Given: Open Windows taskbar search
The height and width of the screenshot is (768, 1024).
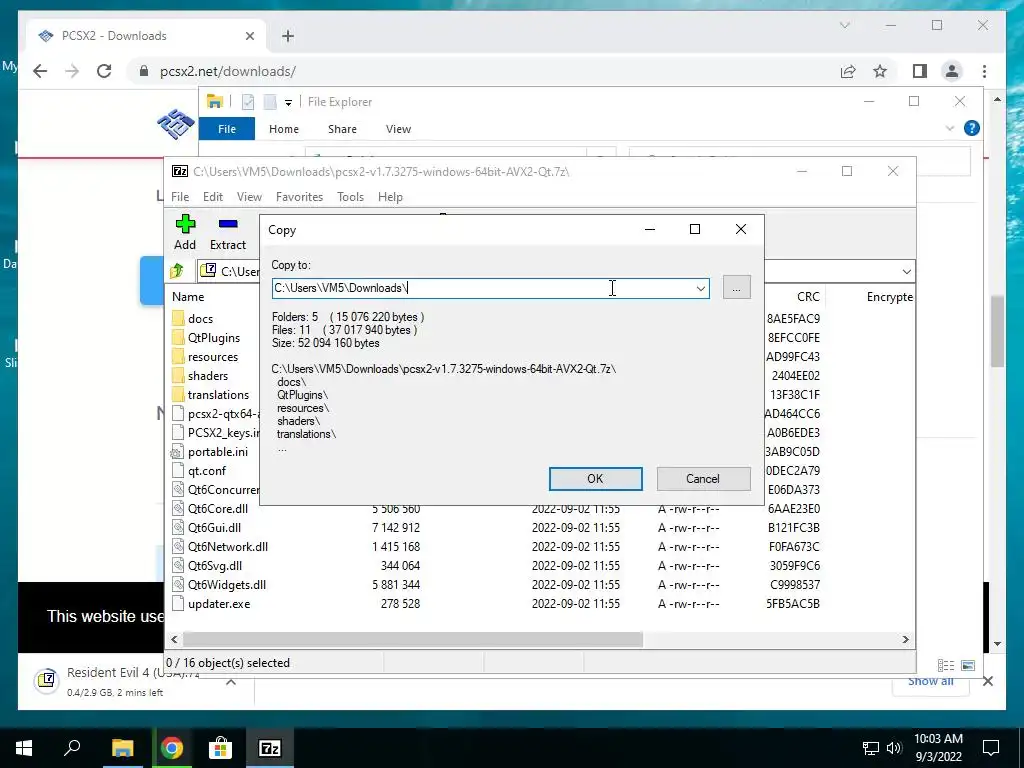Looking at the screenshot, I should [x=72, y=748].
